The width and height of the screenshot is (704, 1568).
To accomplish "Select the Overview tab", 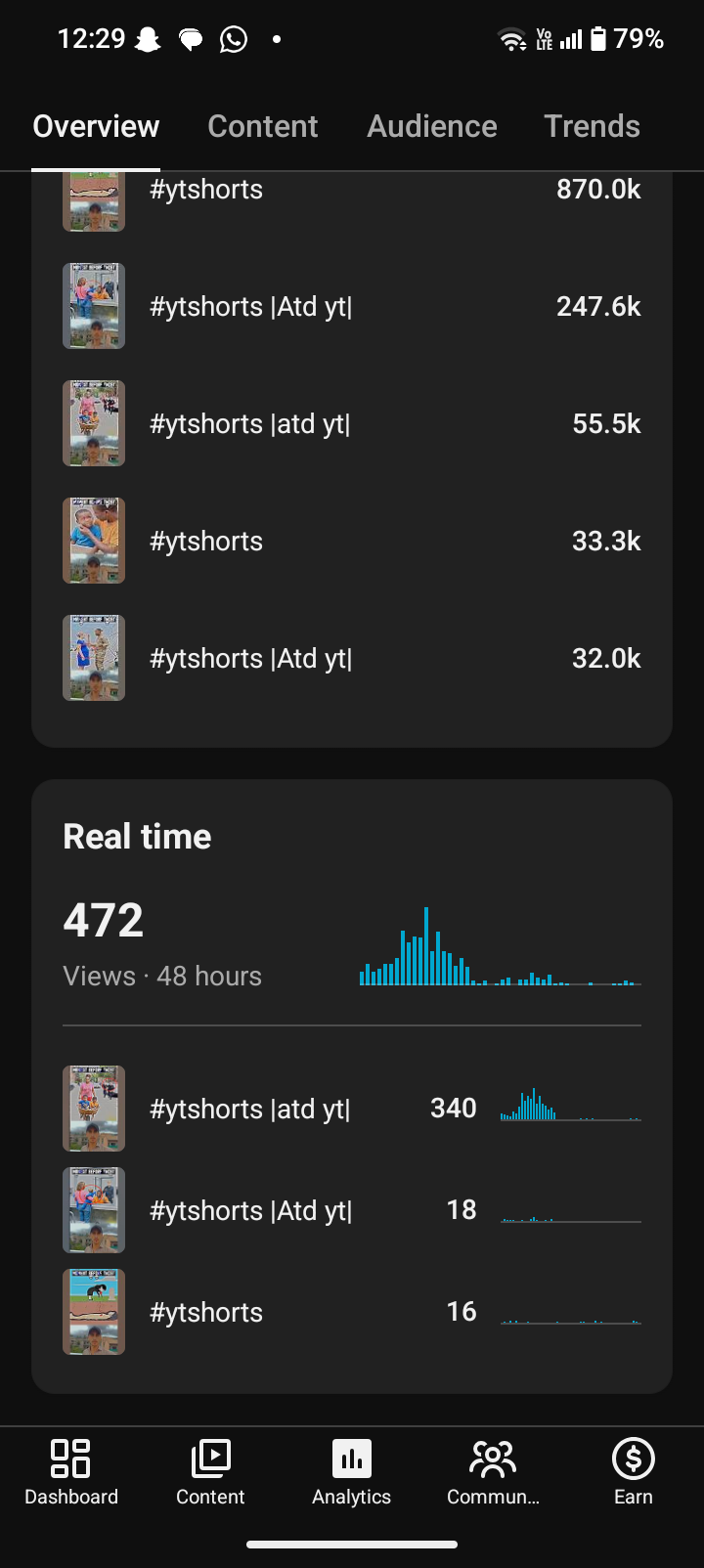I will [x=96, y=126].
